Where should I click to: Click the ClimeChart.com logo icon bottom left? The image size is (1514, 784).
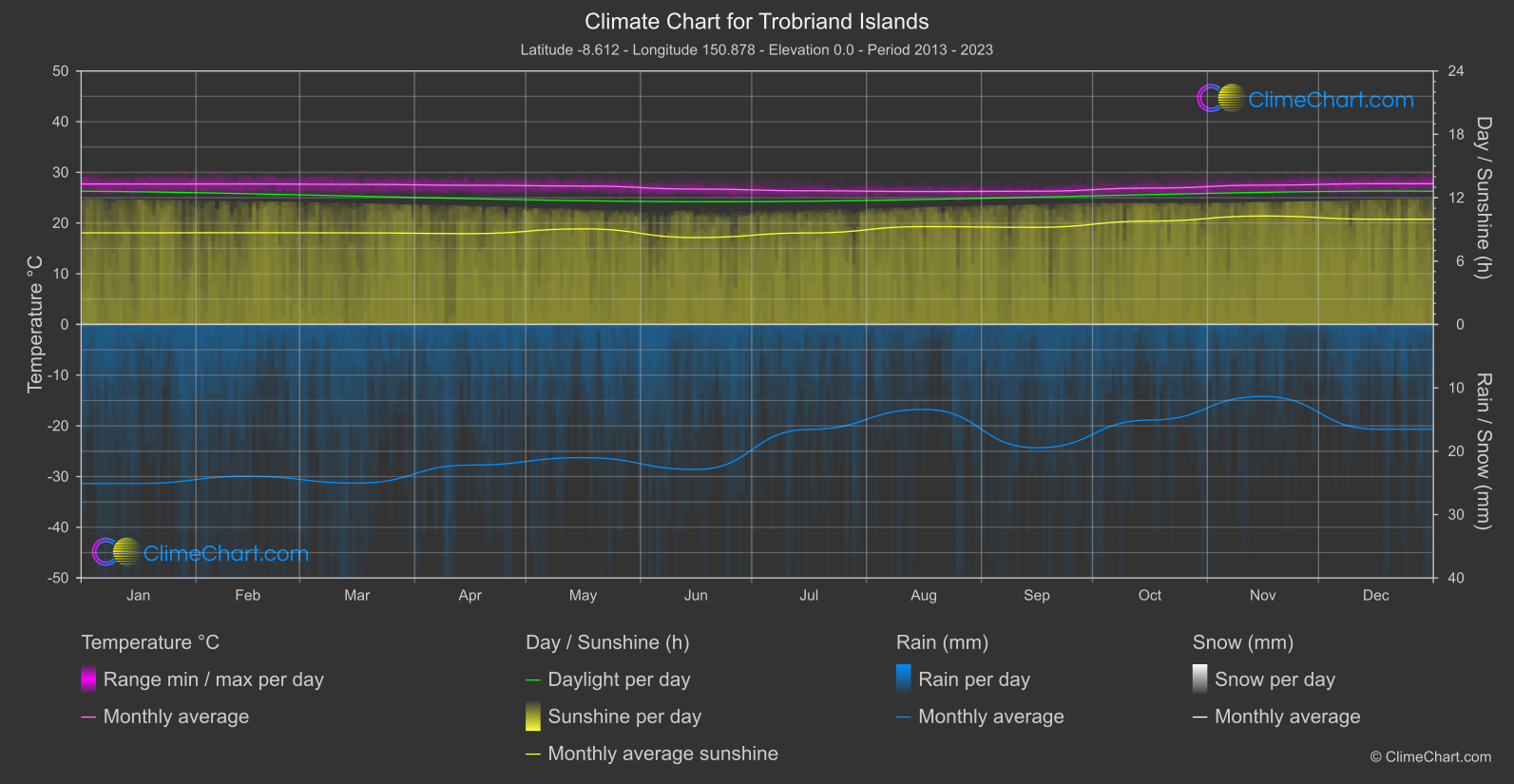[x=116, y=551]
